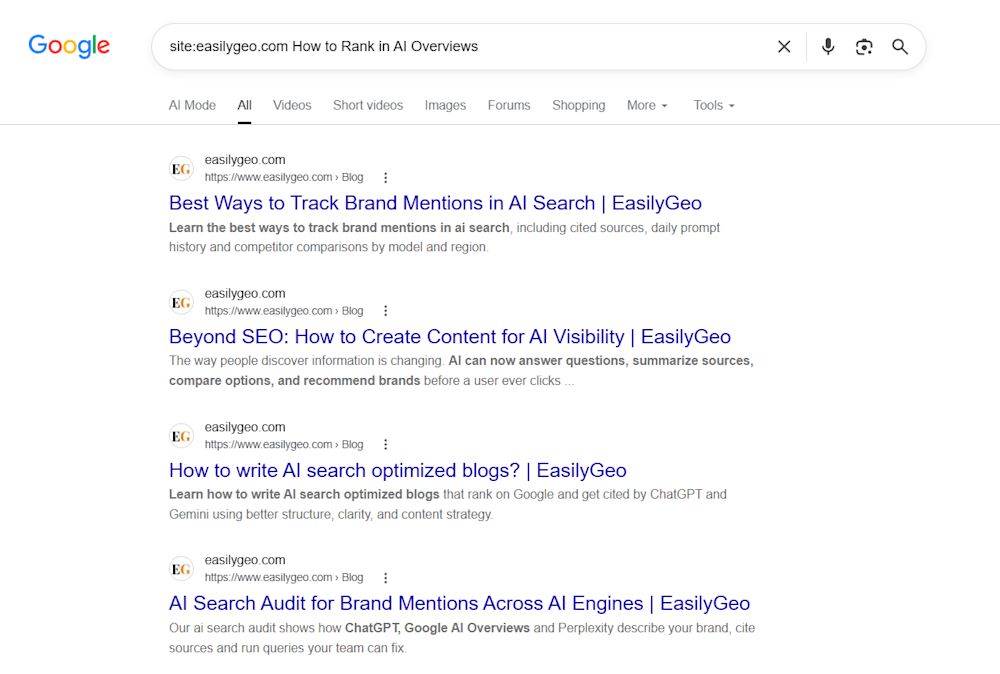This screenshot has width=1000, height=674.
Task: Switch to Shopping tab
Action: [578, 105]
